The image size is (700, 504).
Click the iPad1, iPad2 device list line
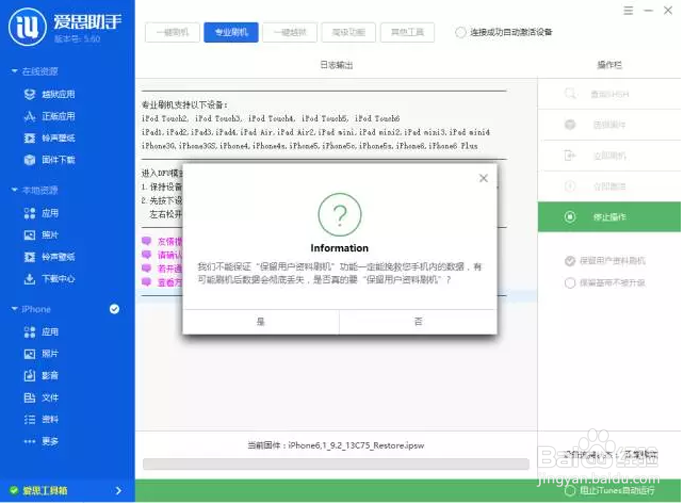316,132
